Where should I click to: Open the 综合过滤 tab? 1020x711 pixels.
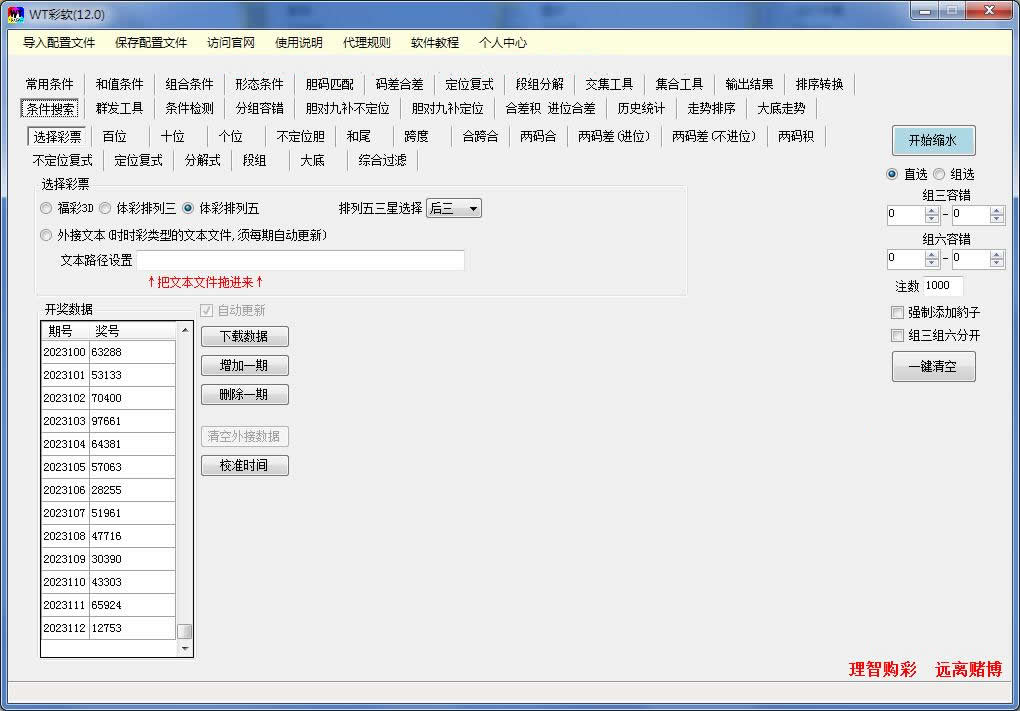click(381, 159)
